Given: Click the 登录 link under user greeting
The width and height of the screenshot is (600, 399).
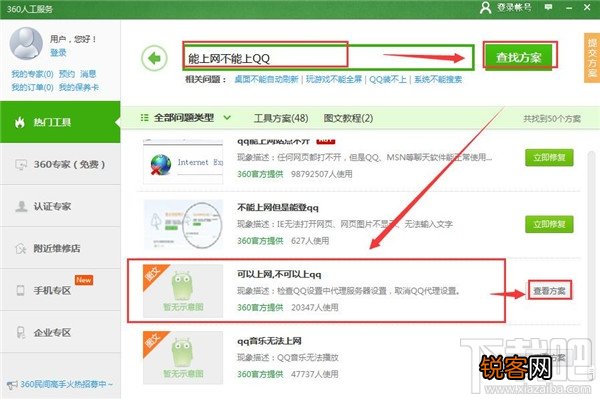Looking at the screenshot, I should tap(58, 53).
